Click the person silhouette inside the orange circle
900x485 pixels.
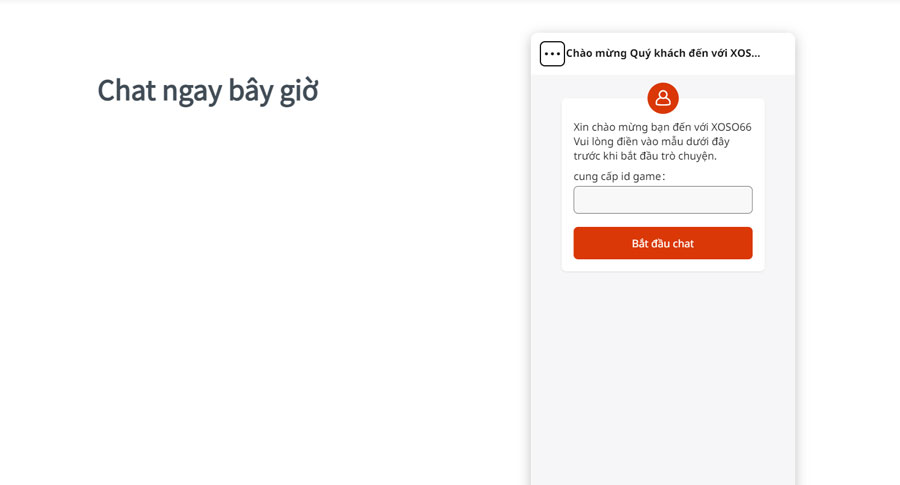click(x=663, y=98)
